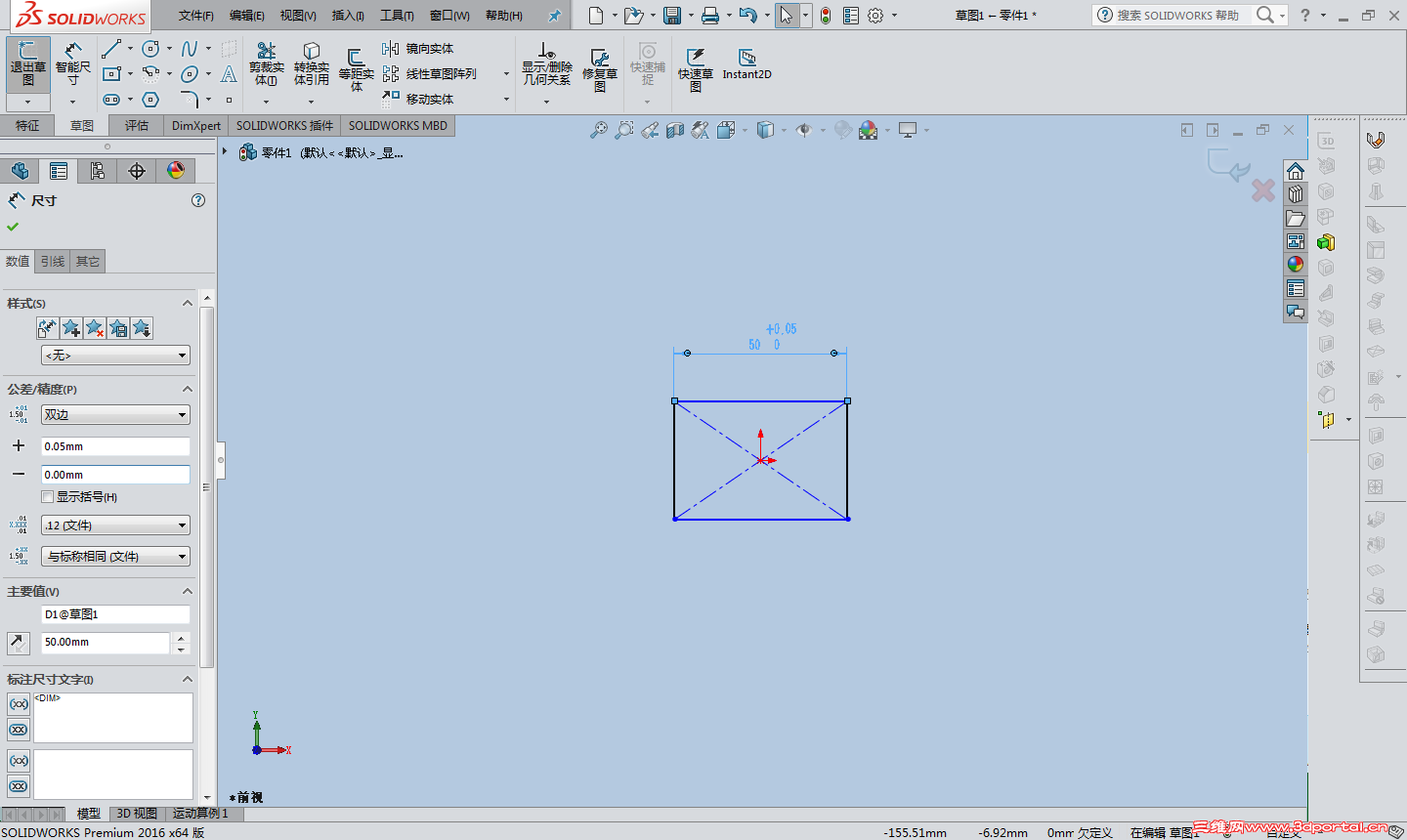The width and height of the screenshot is (1407, 840).
Task: Collapse the Tolerance/Precision (公差/精度) section
Action: 188,390
